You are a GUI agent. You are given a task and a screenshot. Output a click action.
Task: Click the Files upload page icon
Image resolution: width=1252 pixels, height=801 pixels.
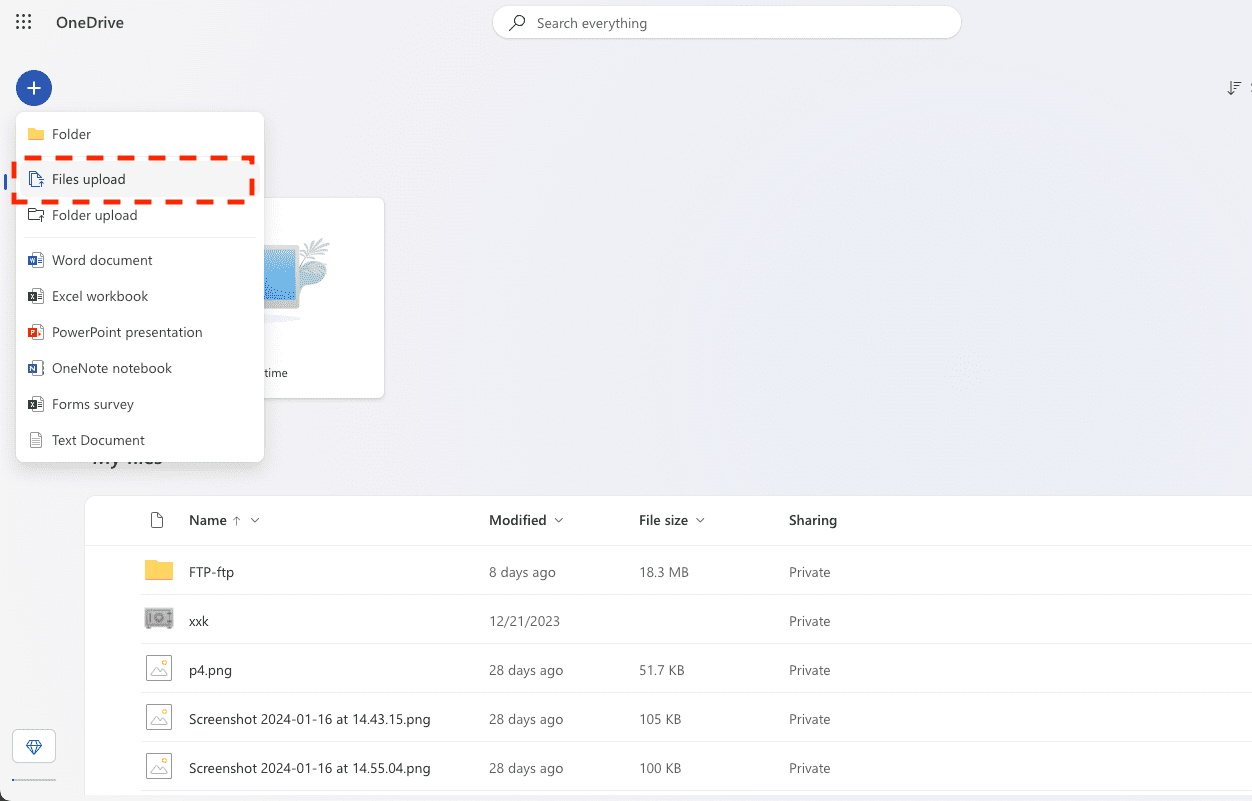[36, 179]
